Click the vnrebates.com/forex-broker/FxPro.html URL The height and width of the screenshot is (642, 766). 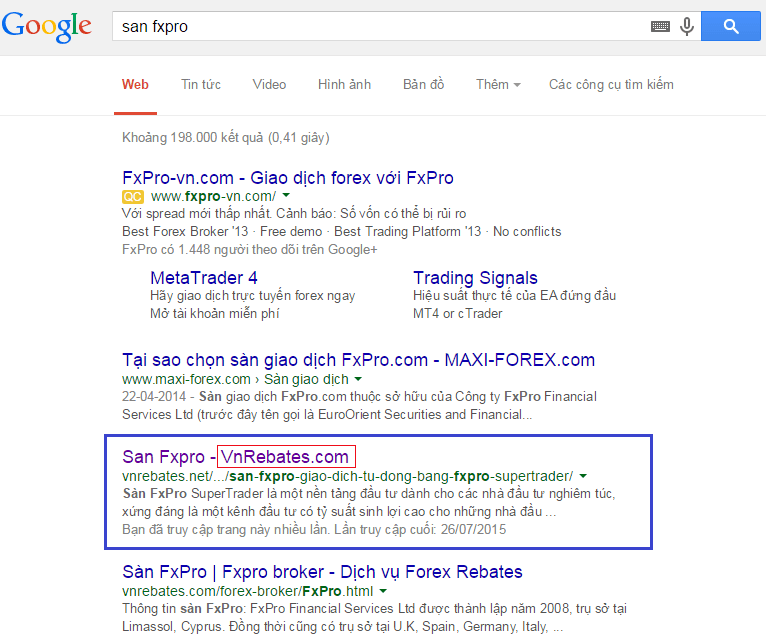pos(247,591)
